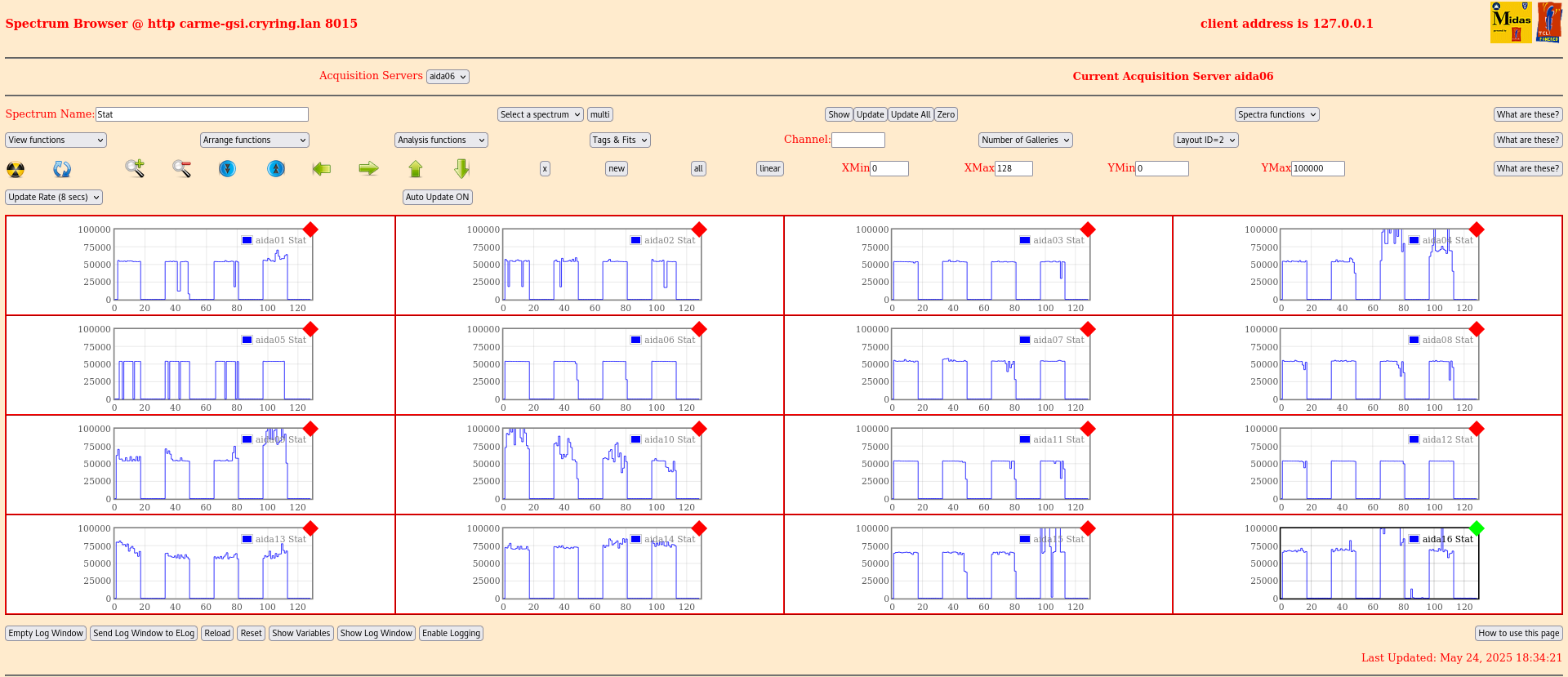Click the green up arrow icon

click(x=416, y=169)
